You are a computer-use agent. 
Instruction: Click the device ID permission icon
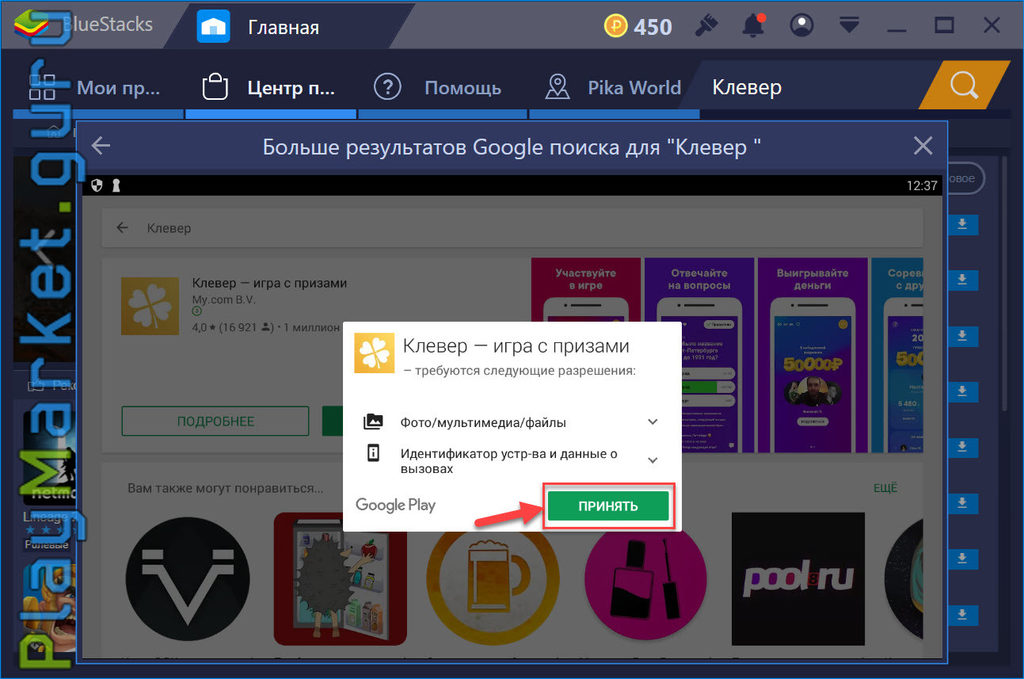(373, 452)
